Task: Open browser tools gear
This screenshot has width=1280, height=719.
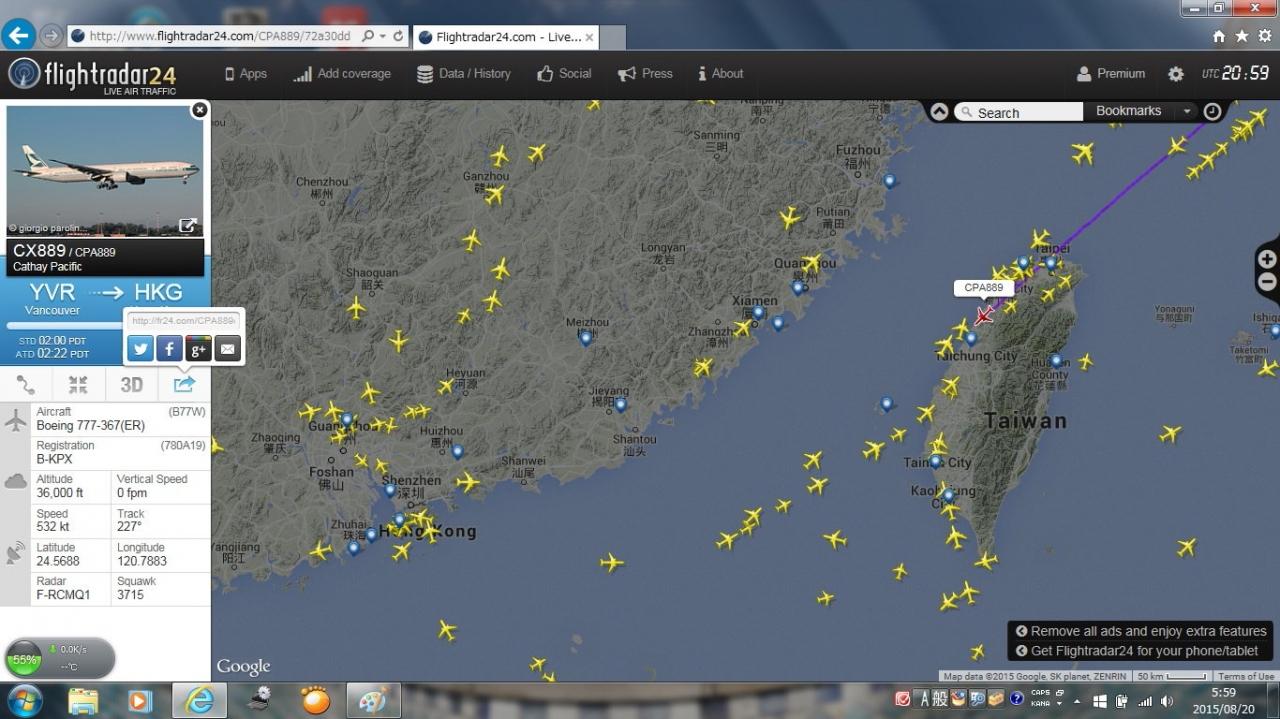Action: [x=1264, y=36]
